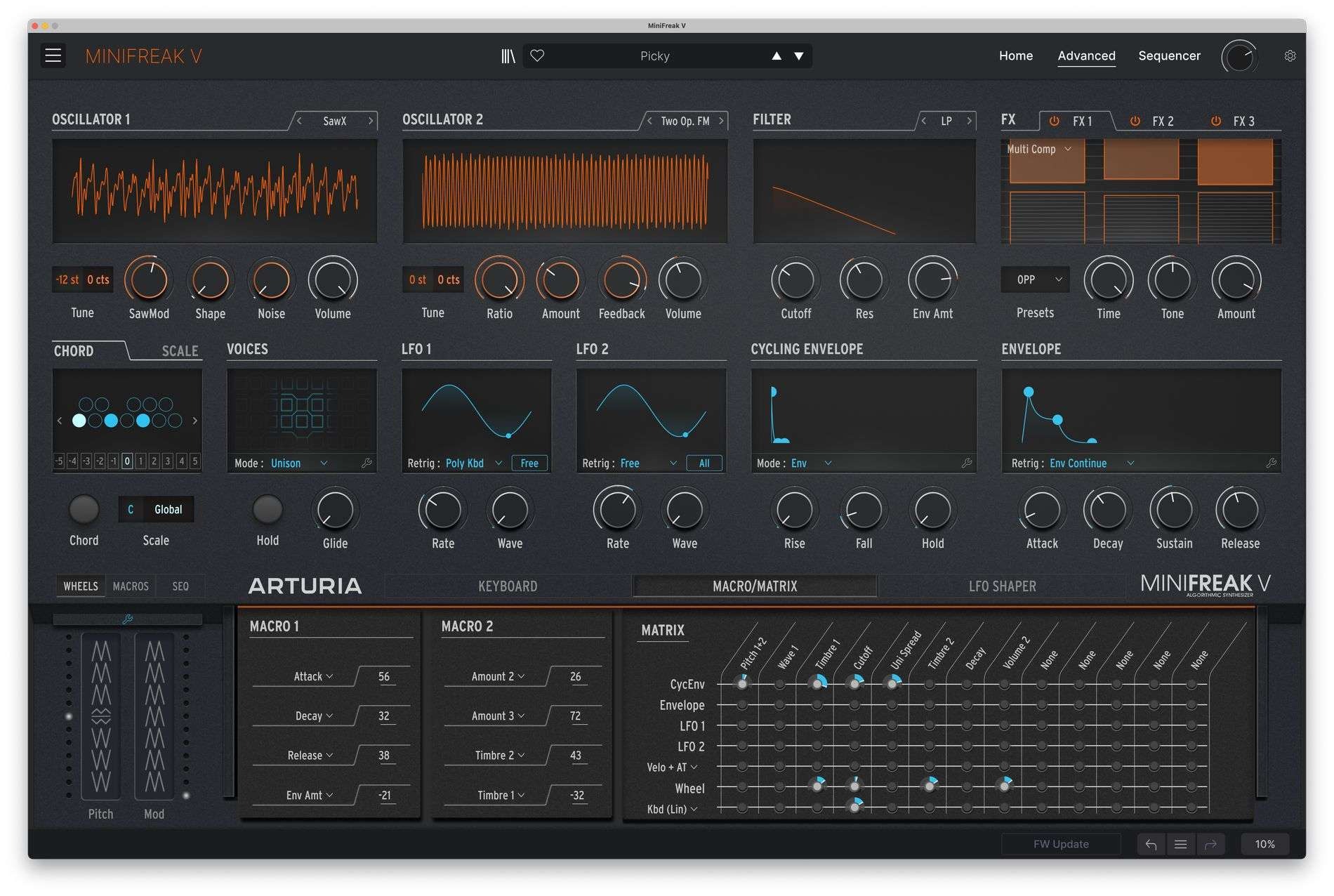Viewport: 1334px width, 896px height.
Task: Click the FW Update button
Action: click(x=1060, y=844)
